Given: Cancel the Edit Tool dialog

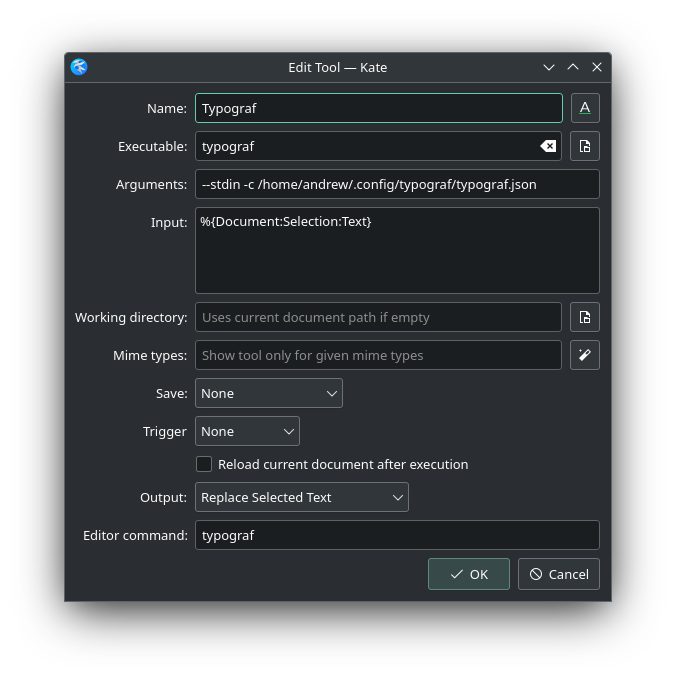Looking at the screenshot, I should [x=558, y=574].
